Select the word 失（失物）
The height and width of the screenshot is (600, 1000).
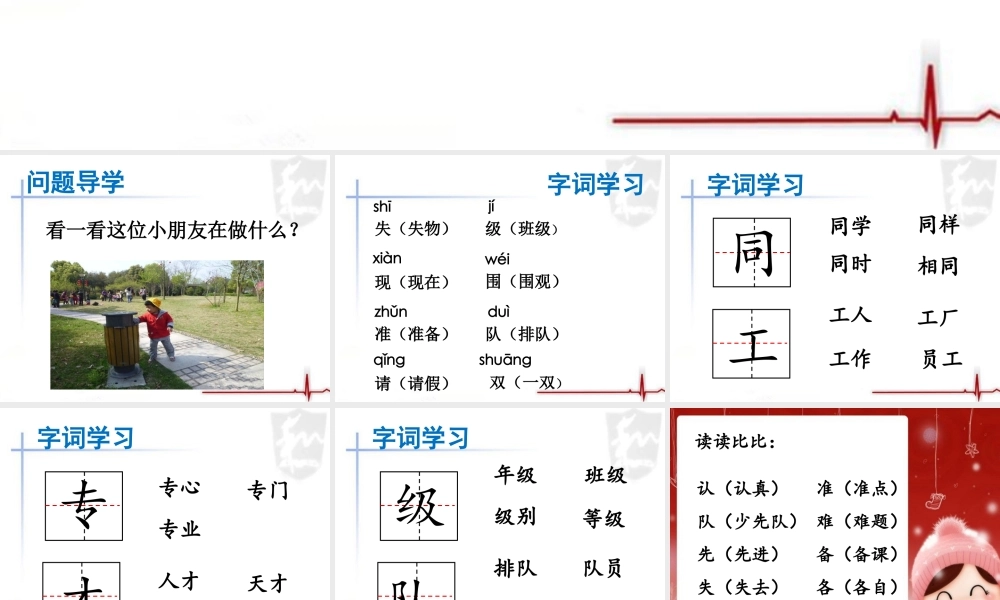pos(412,228)
